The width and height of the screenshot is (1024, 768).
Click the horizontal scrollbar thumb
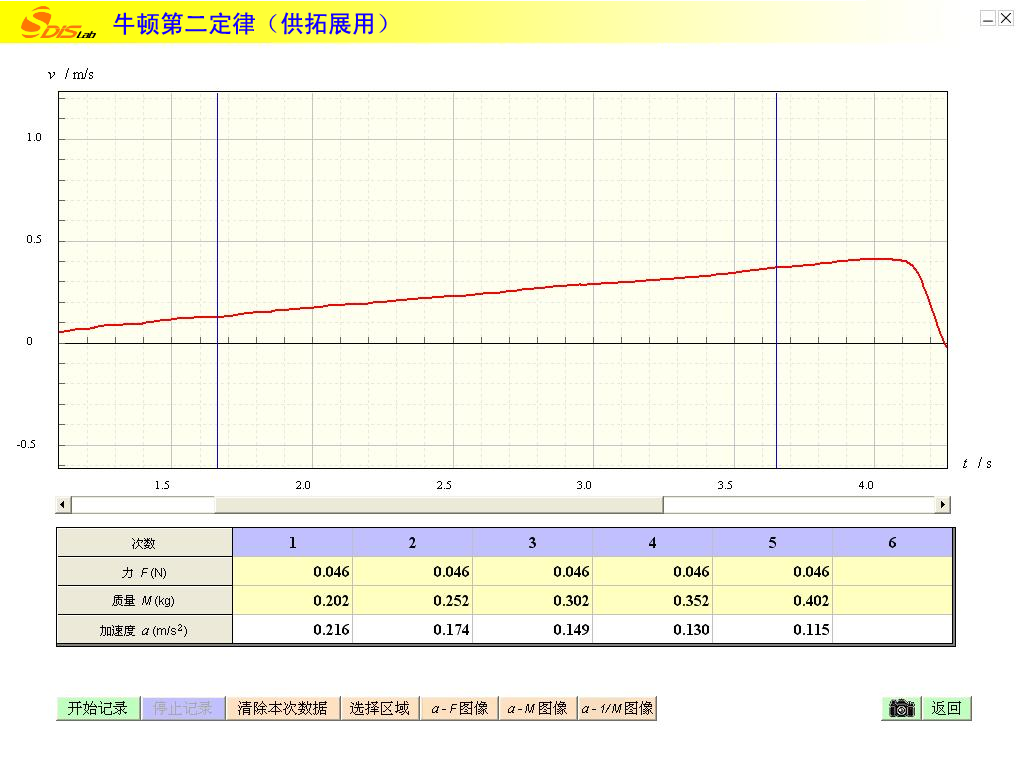(x=438, y=505)
